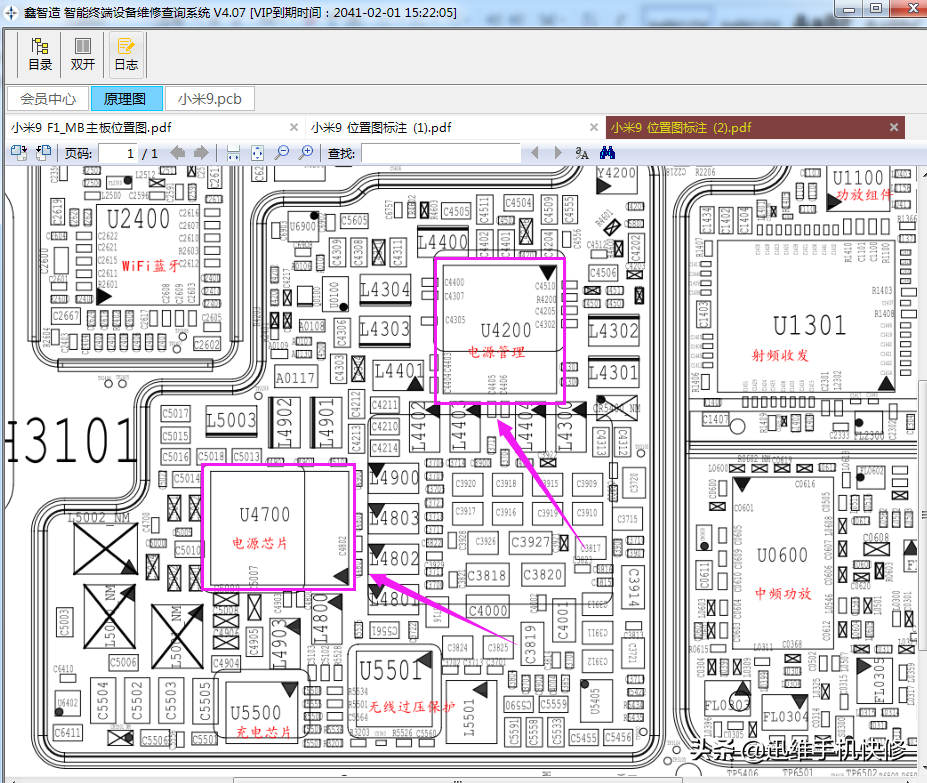
Task: Select the 原理图 tab
Action: tap(127, 99)
